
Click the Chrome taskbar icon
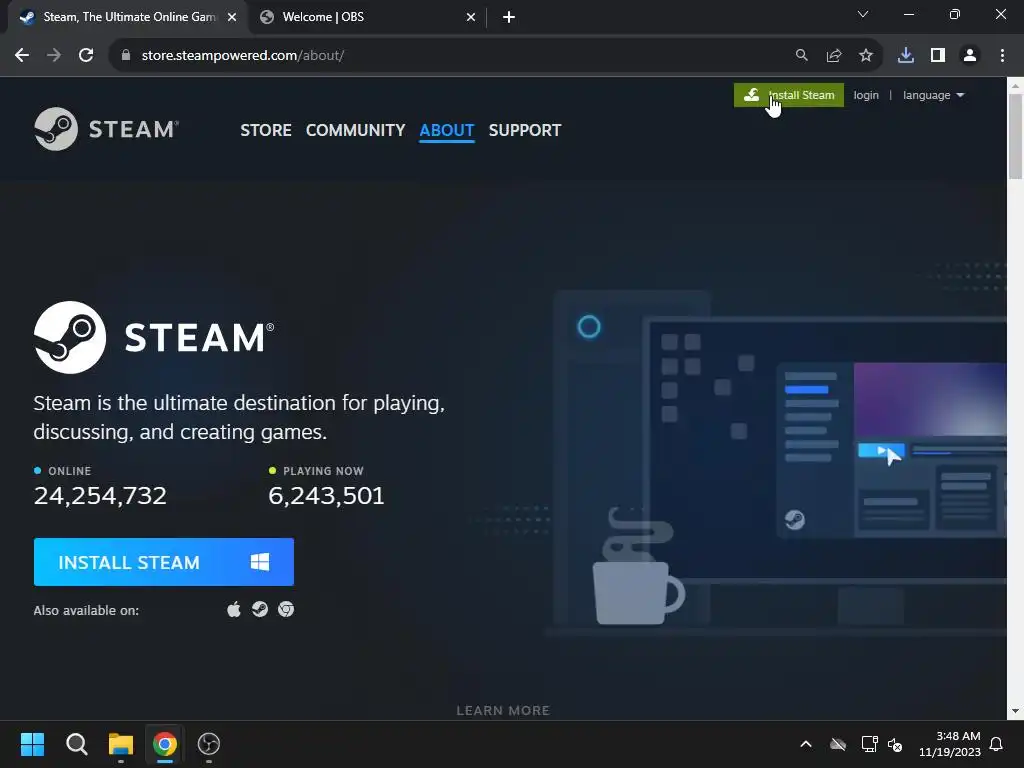pos(165,744)
